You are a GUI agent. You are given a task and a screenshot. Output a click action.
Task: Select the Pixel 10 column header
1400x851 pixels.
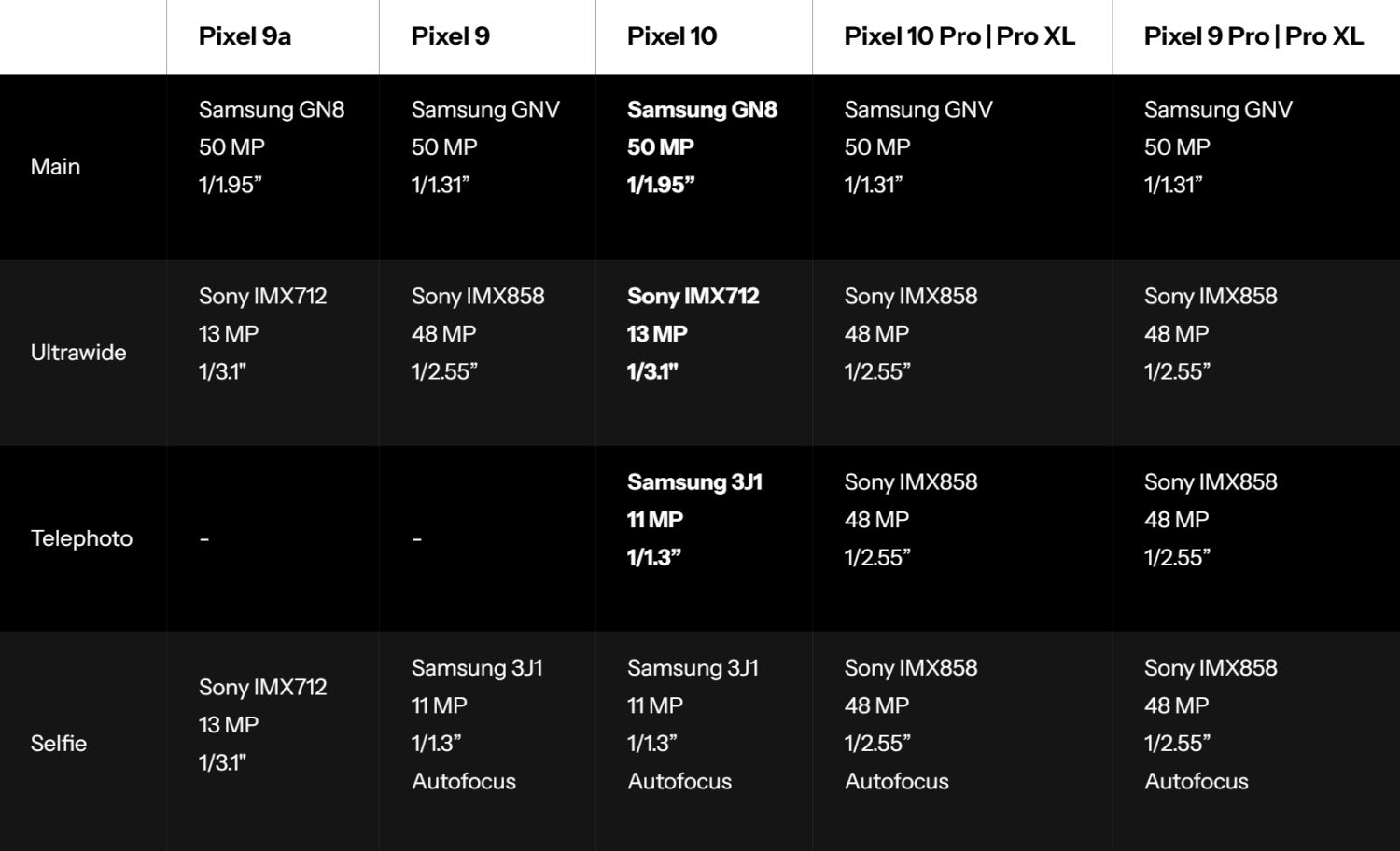[x=672, y=36]
